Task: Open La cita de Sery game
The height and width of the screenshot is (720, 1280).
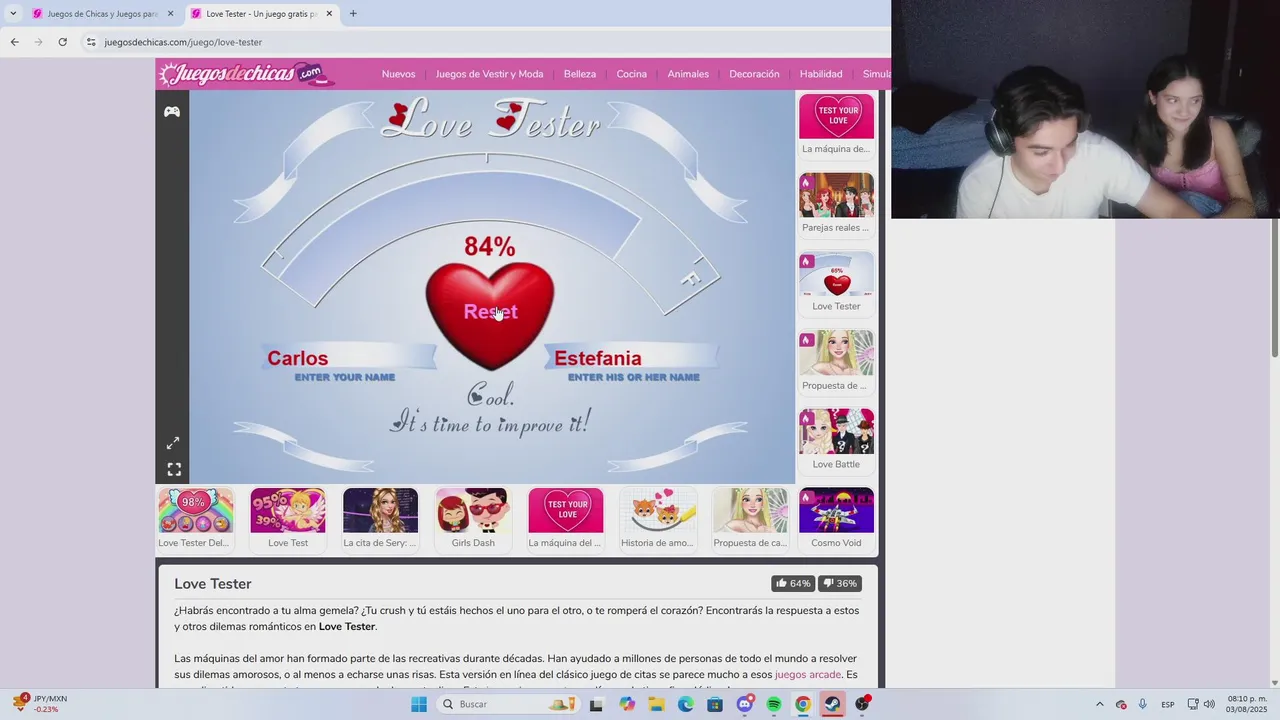Action: 380,520
